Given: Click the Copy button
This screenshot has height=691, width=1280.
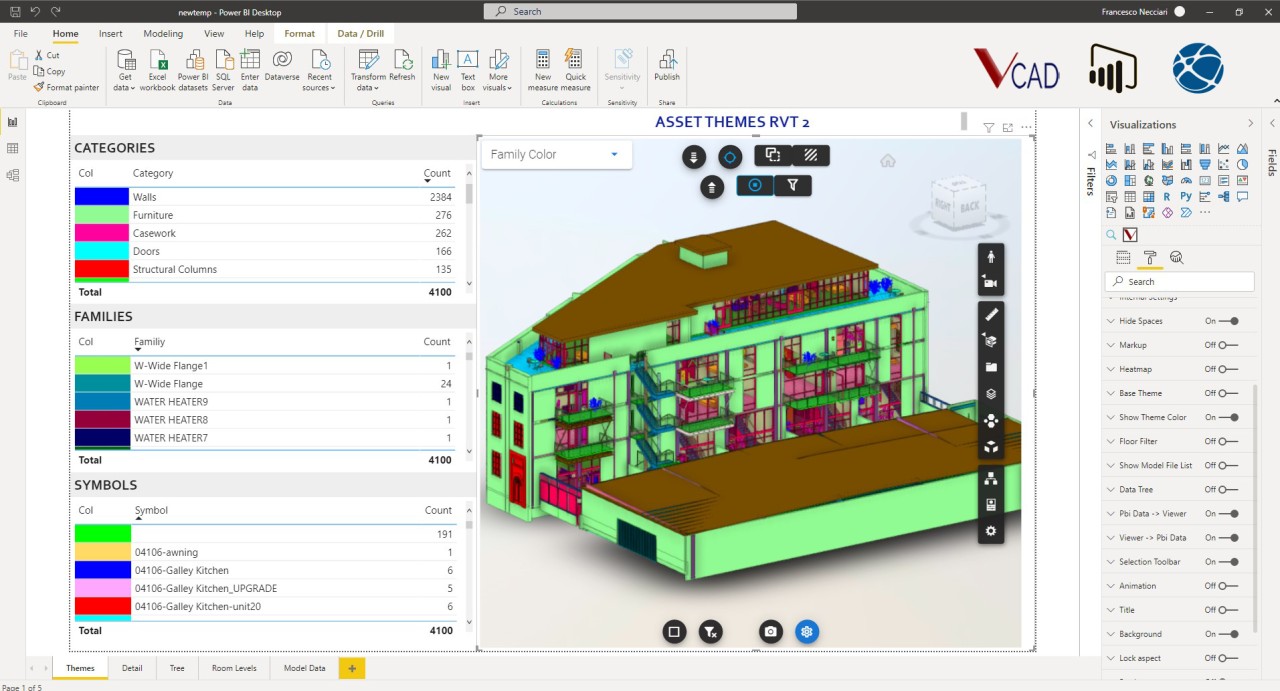Looking at the screenshot, I should click(x=50, y=72).
